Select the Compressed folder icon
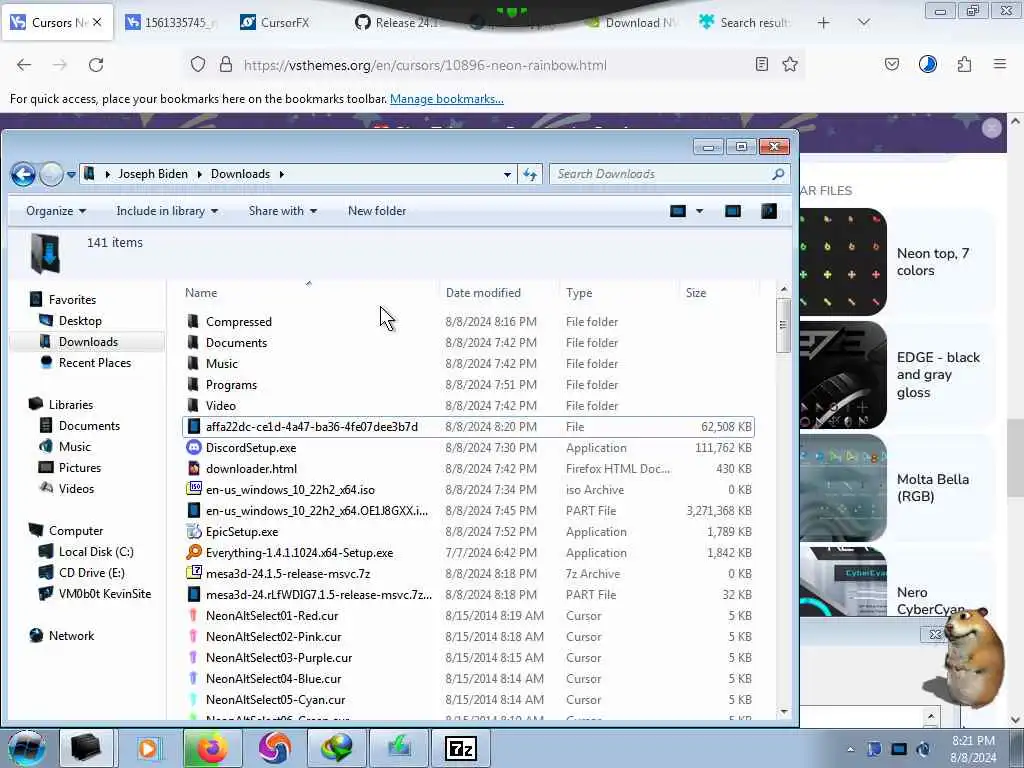 [x=193, y=321]
